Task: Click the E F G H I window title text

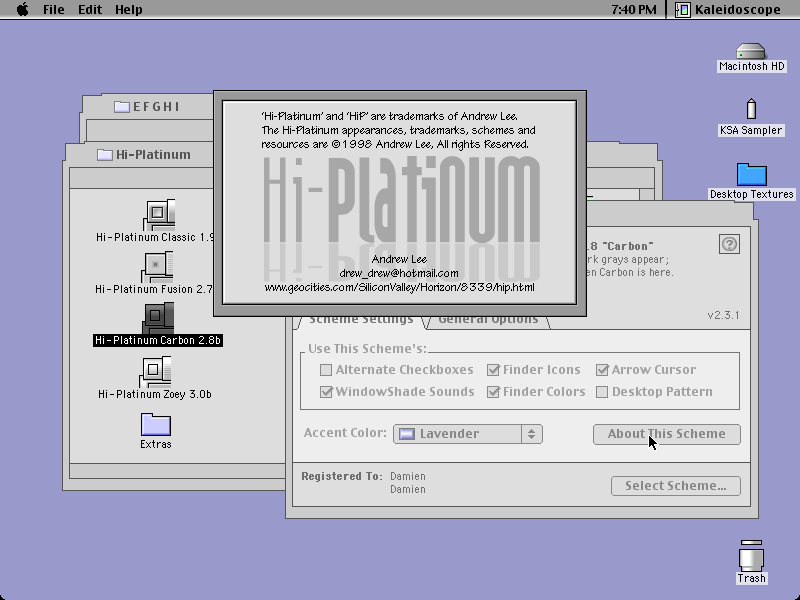Action: [156, 107]
